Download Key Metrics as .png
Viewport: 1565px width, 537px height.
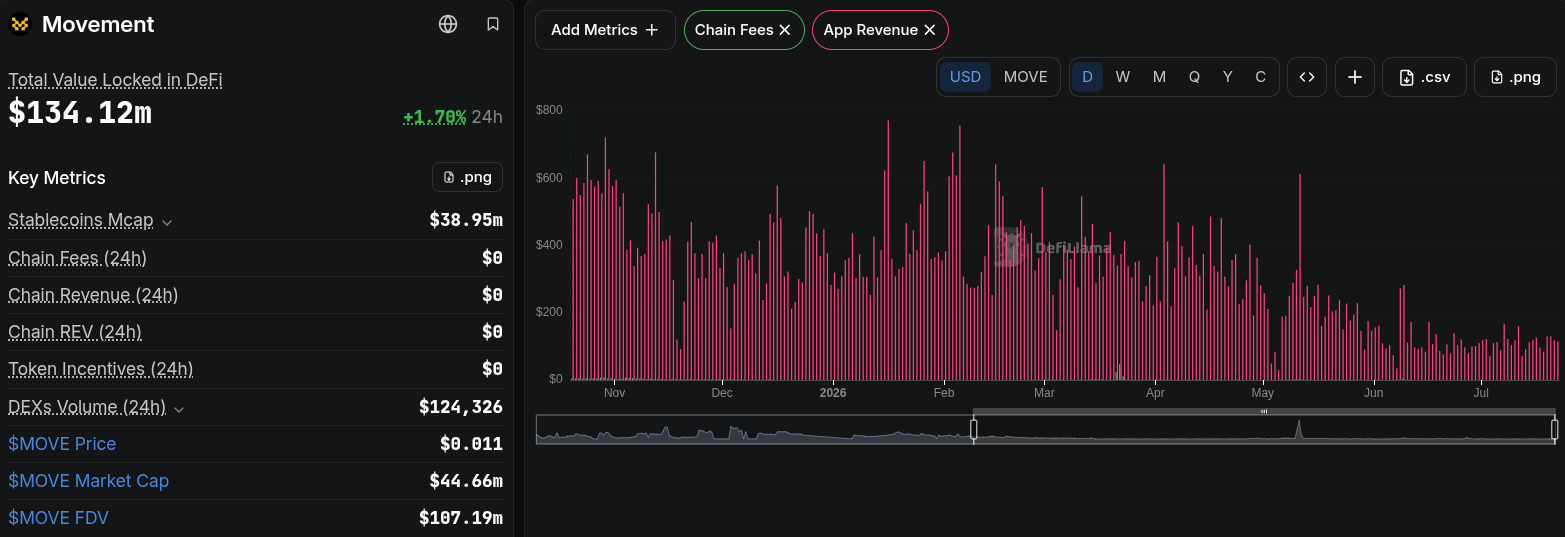pyautogui.click(x=467, y=177)
